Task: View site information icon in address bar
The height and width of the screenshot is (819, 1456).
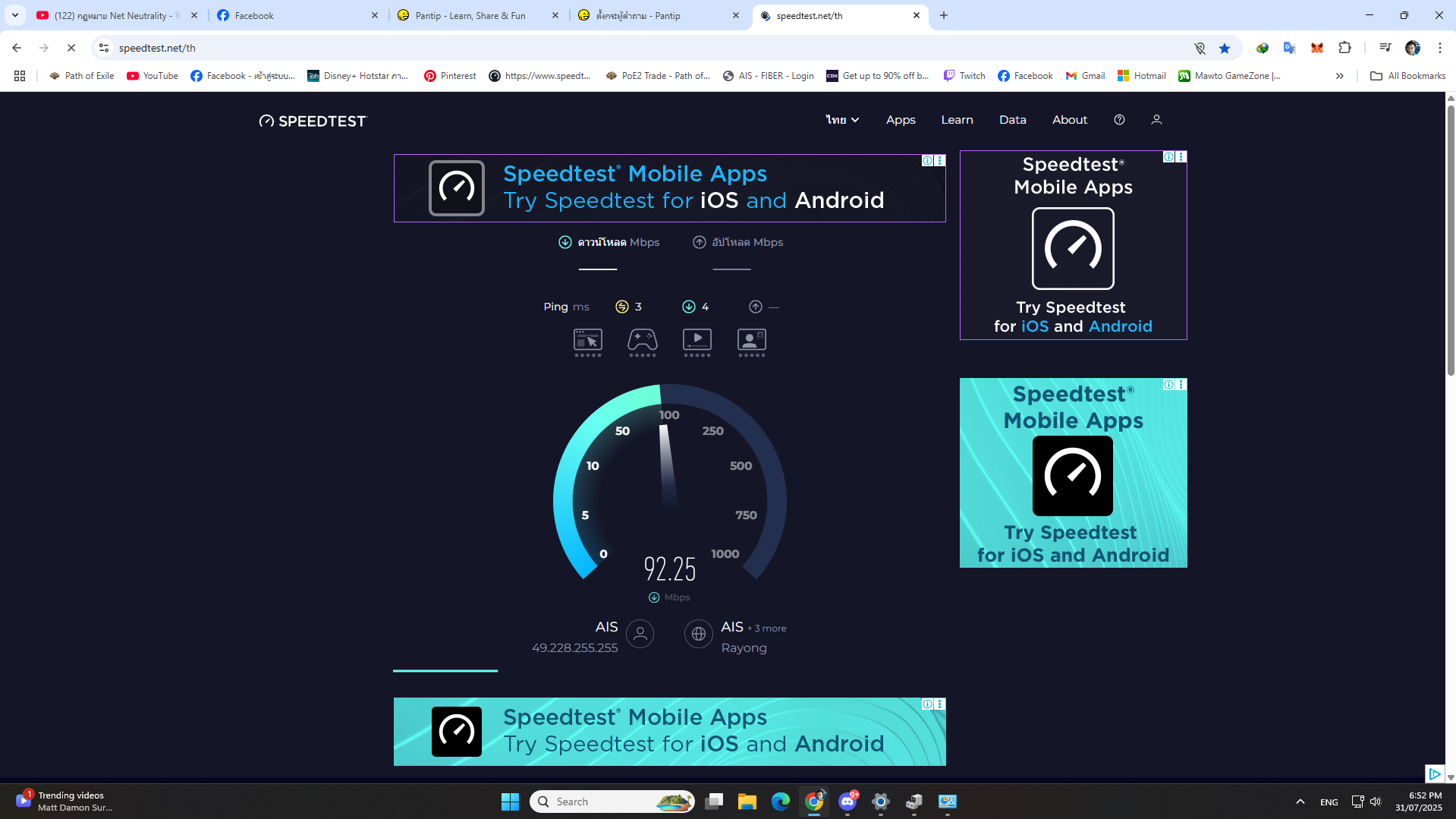Action: click(104, 48)
